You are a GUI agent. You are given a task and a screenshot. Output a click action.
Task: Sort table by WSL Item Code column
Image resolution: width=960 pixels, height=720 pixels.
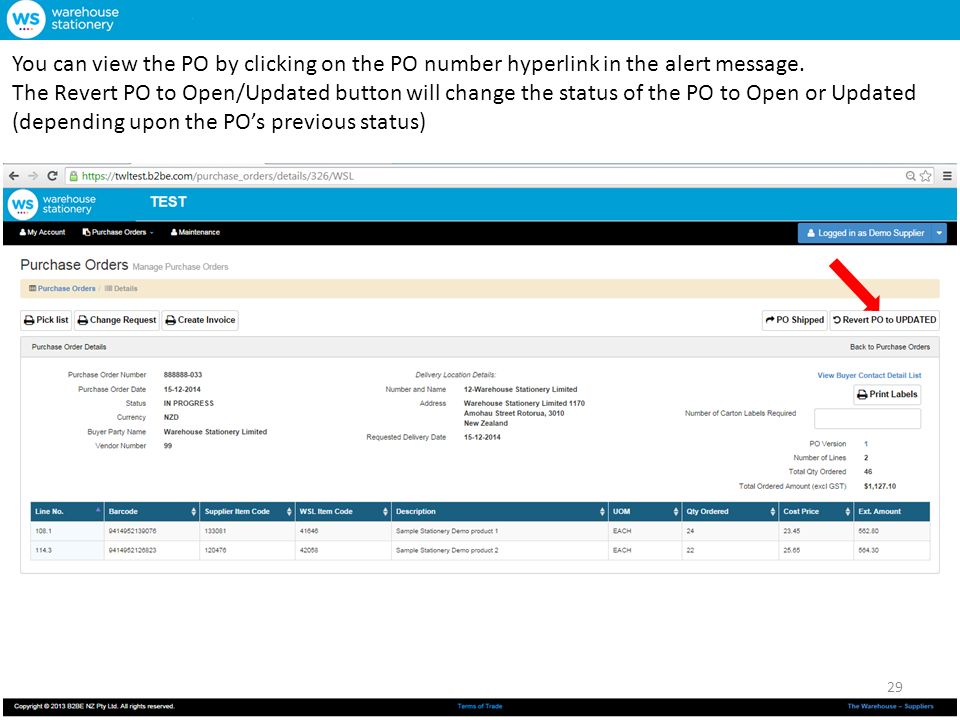[343, 511]
